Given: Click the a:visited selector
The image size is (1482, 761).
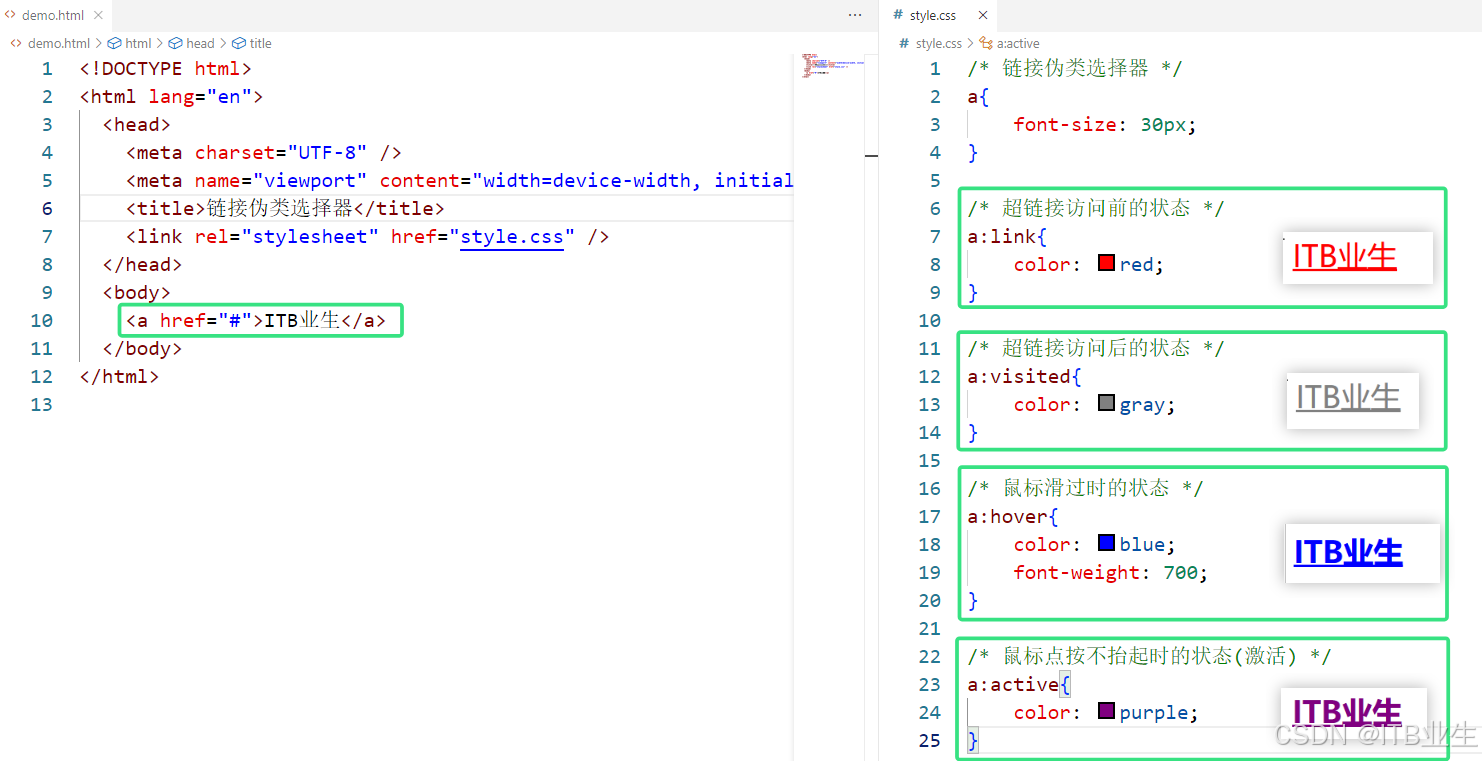Looking at the screenshot, I should click(x=1019, y=377).
